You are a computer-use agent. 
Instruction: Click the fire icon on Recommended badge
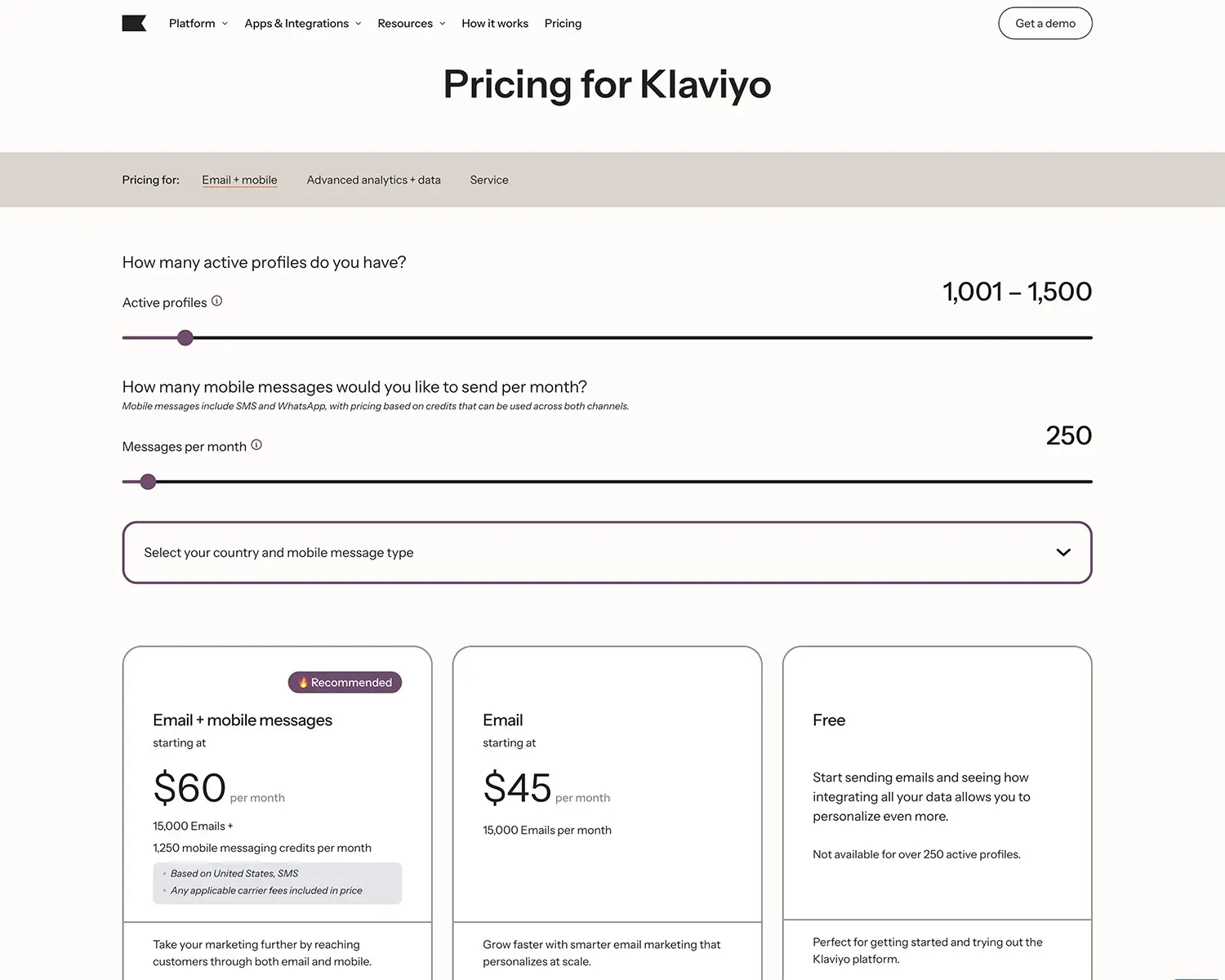pyautogui.click(x=303, y=683)
